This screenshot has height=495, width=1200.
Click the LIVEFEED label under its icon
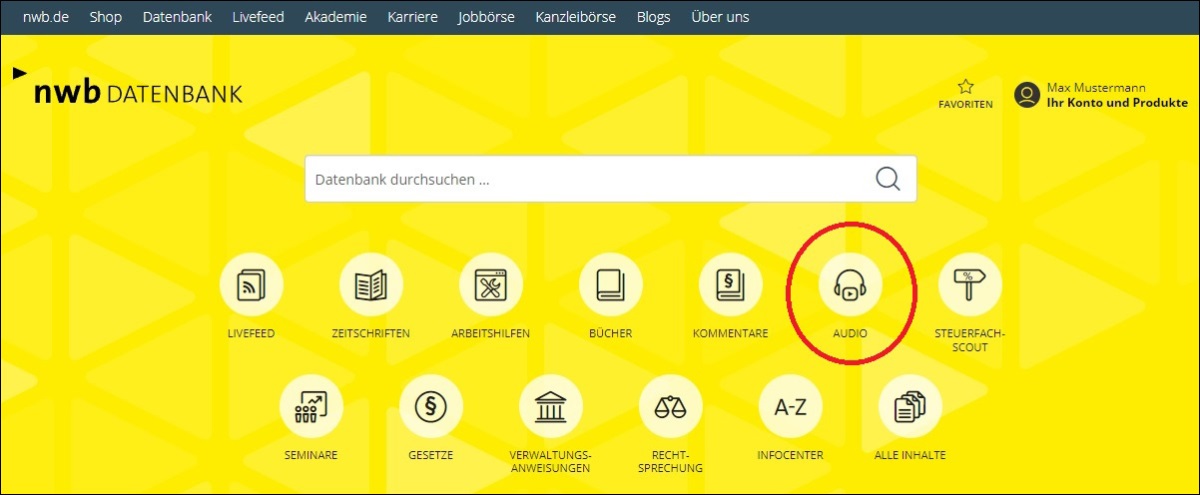251,333
